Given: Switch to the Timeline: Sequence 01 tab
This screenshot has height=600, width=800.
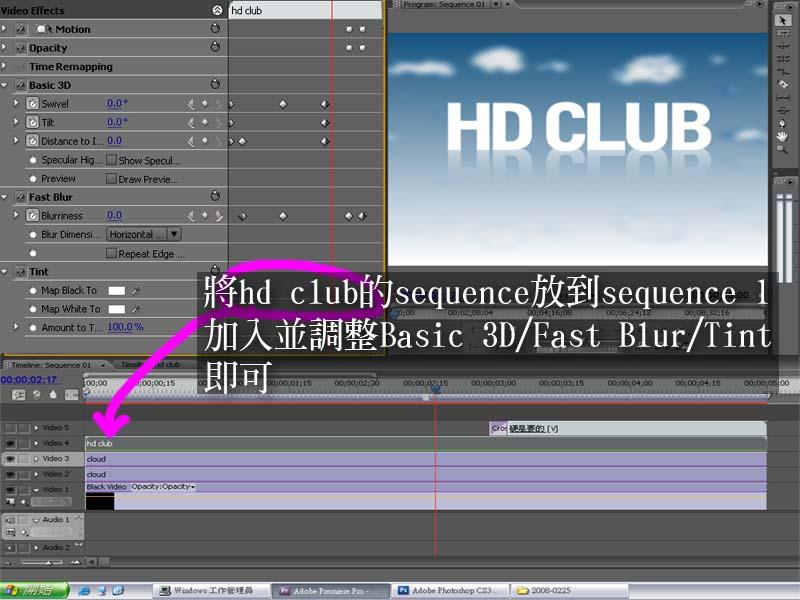Looking at the screenshot, I should click(52, 365).
